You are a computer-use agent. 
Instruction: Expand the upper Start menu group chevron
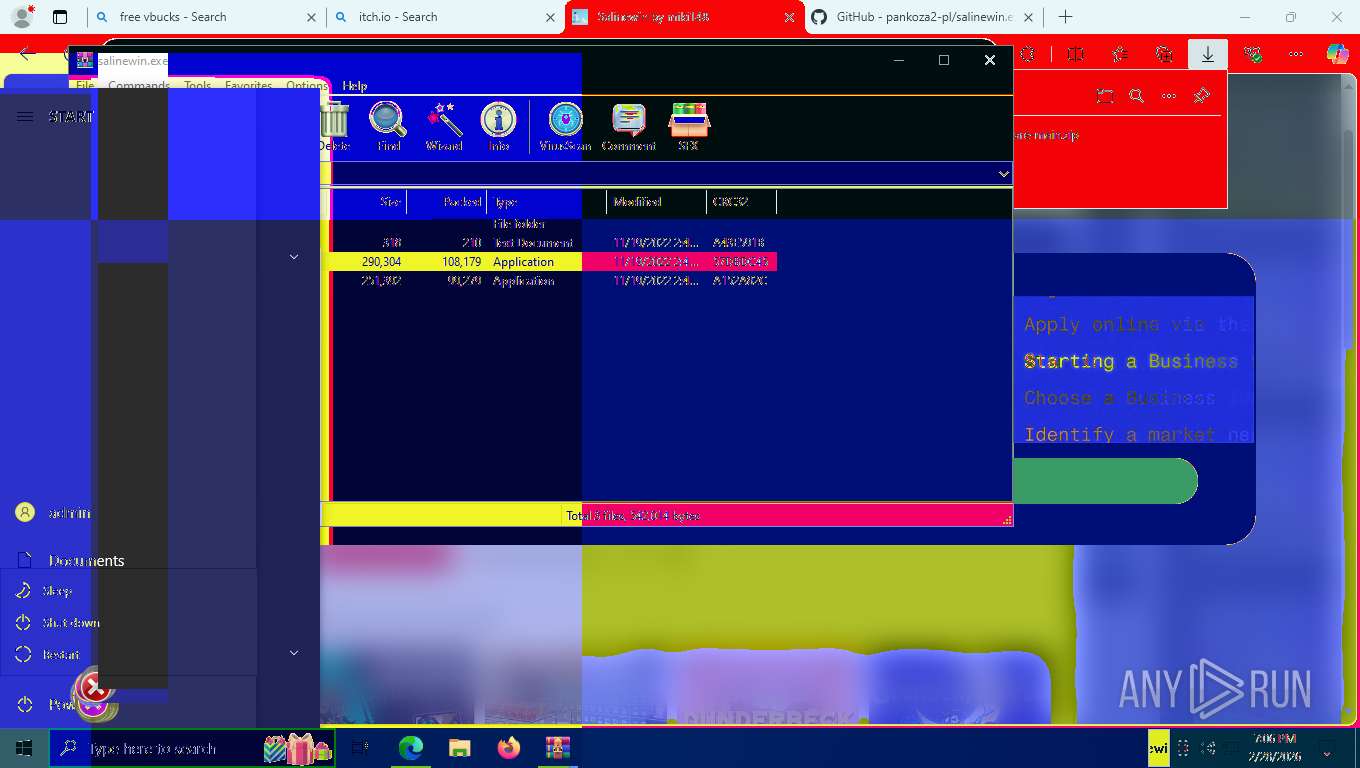(x=294, y=257)
